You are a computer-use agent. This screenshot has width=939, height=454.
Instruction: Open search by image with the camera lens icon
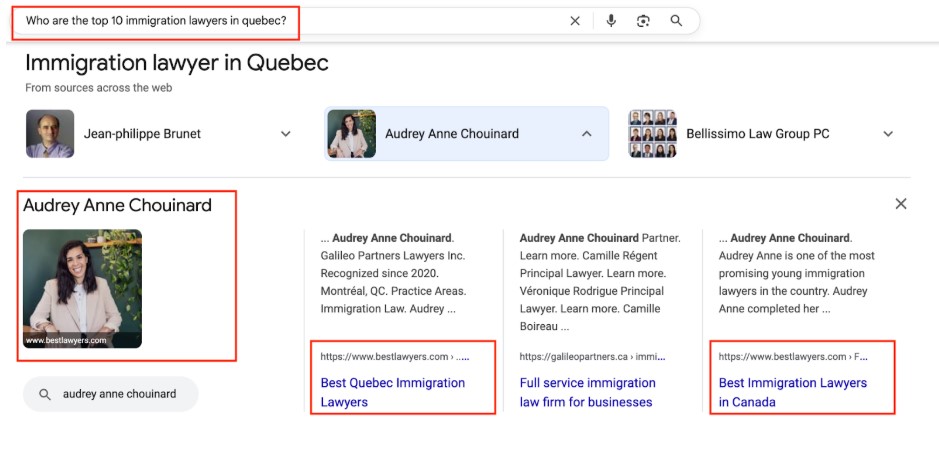pos(643,21)
